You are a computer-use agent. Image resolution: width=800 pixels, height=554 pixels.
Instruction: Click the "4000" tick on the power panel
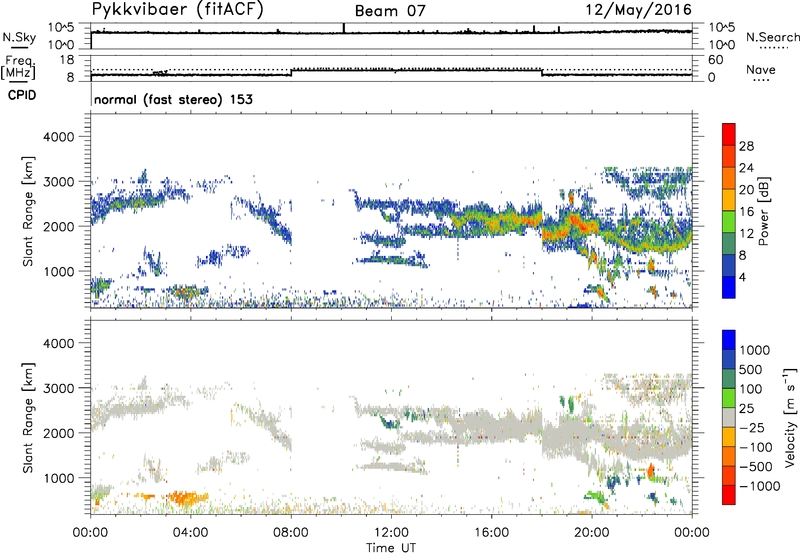(x=58, y=137)
